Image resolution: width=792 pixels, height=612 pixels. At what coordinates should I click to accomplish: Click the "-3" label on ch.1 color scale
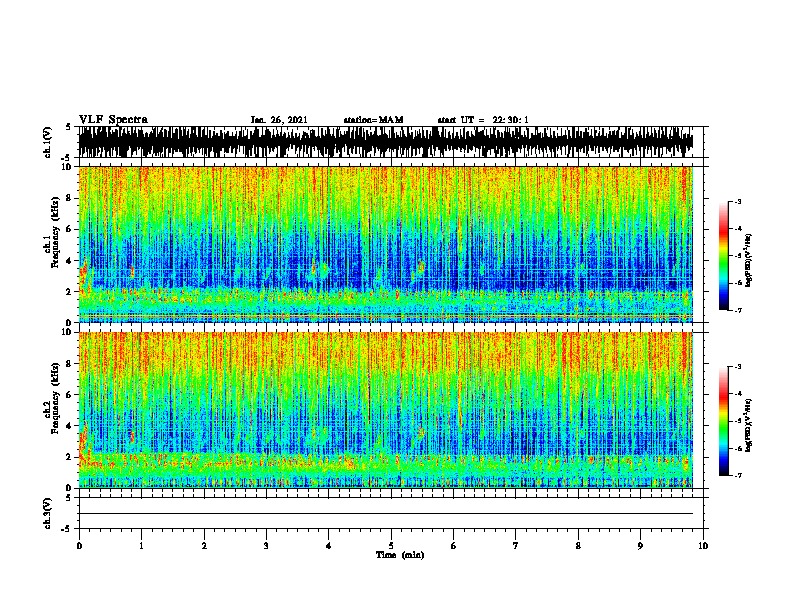tap(738, 201)
